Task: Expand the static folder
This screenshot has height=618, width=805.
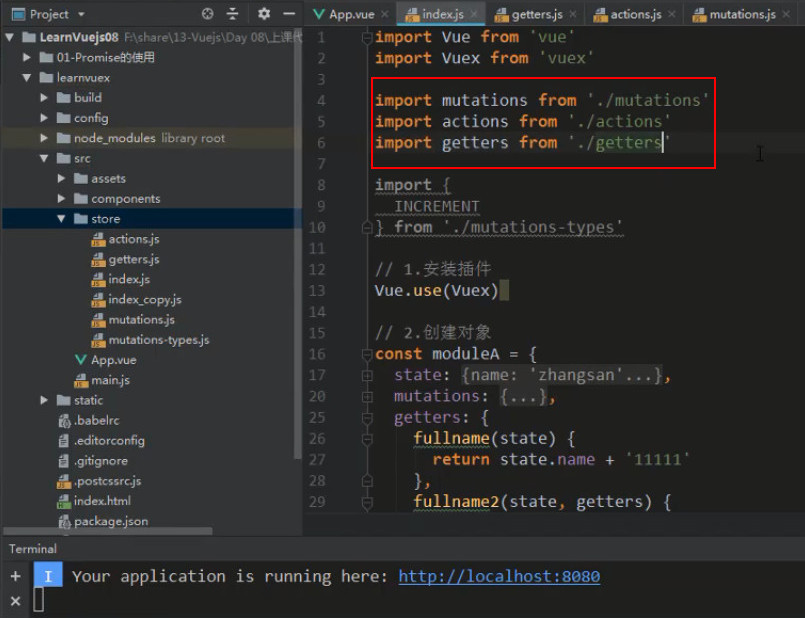Action: click(x=44, y=400)
